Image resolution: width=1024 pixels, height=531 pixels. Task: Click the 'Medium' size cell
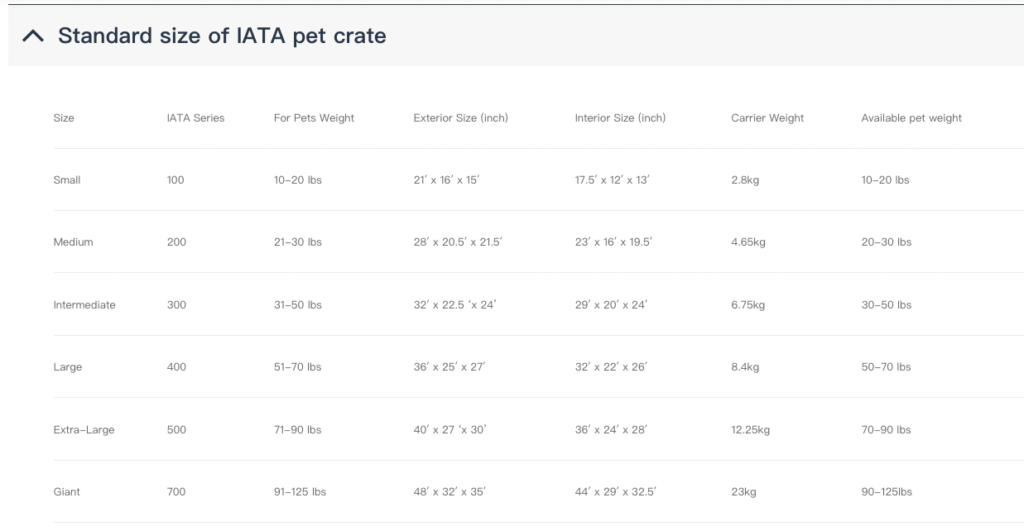(73, 242)
